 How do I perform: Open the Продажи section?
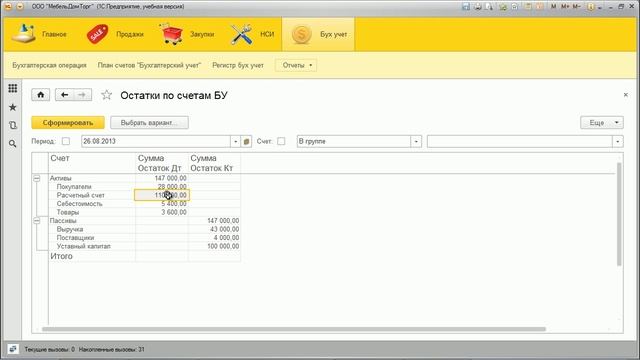pyautogui.click(x=115, y=34)
